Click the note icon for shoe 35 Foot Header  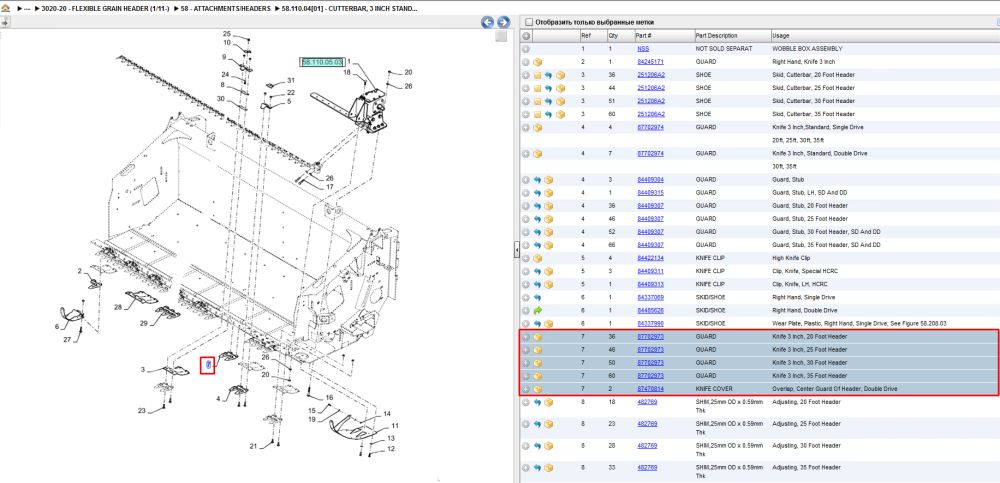[538, 114]
